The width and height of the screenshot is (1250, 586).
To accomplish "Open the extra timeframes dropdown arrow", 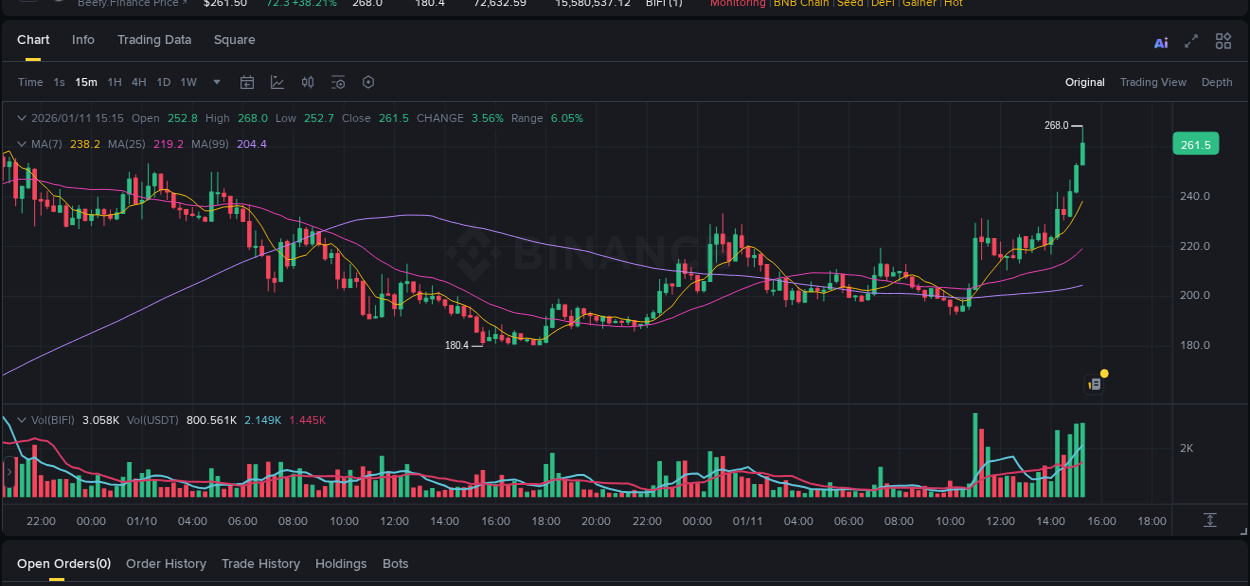I will 216,82.
